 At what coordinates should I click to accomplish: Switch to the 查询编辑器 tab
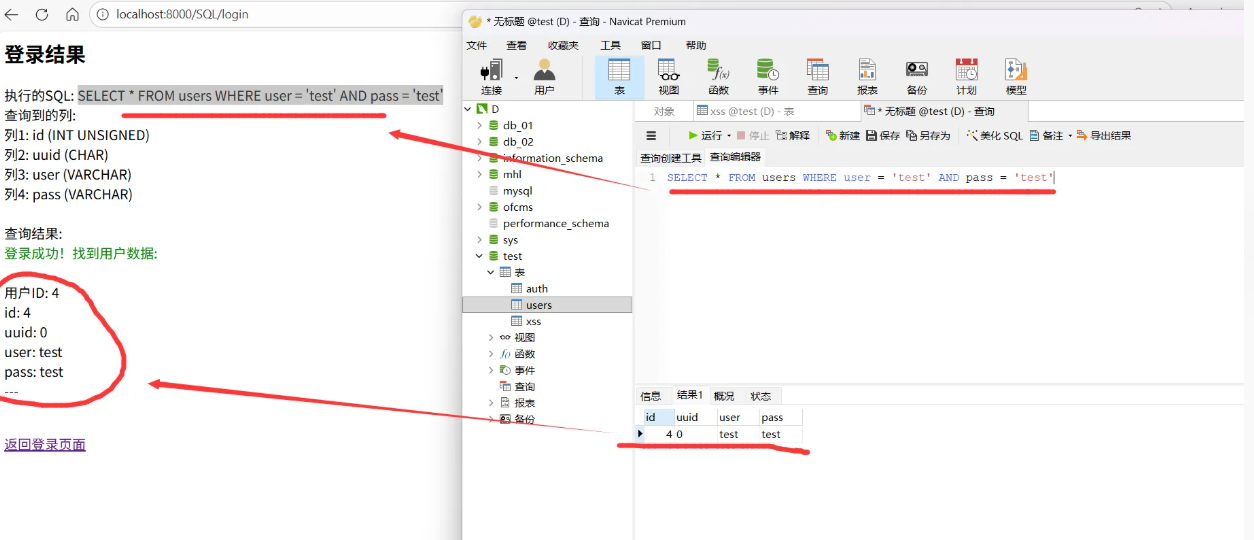coord(735,157)
